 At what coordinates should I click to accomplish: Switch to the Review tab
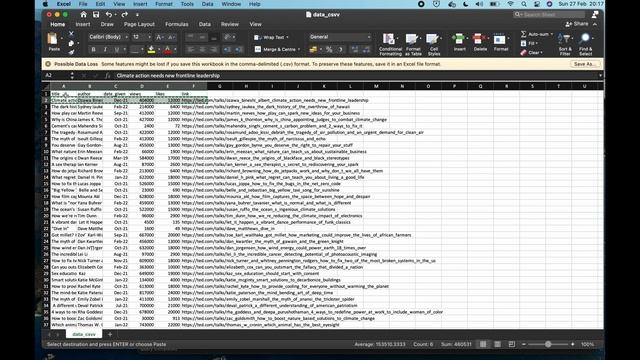(x=230, y=24)
